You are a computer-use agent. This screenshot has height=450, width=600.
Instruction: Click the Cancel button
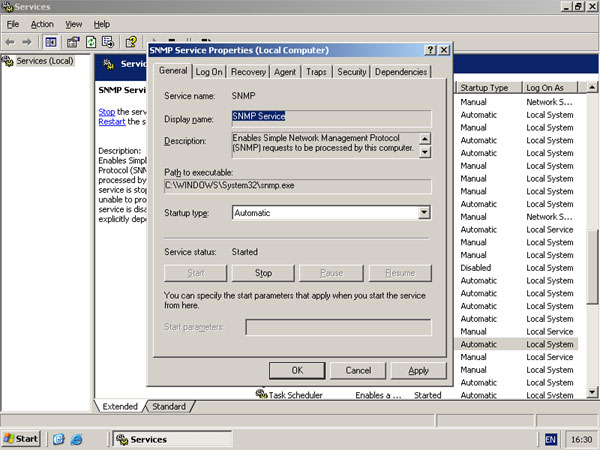pyautogui.click(x=358, y=370)
